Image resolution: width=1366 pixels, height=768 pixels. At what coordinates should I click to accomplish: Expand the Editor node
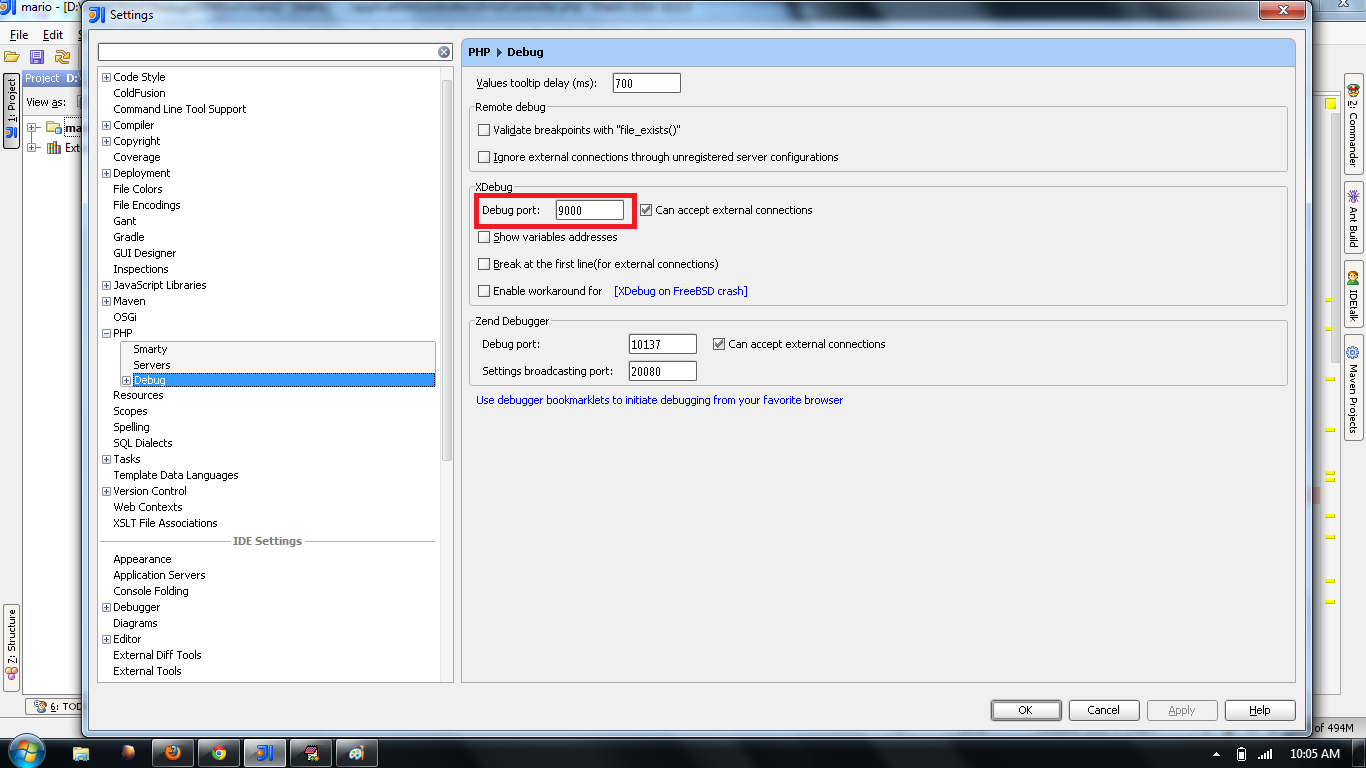(106, 639)
